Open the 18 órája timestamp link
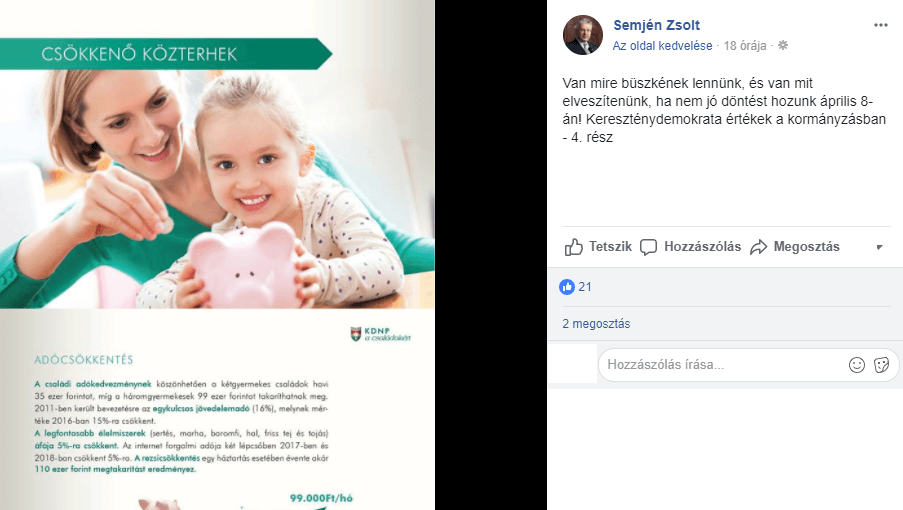The width and height of the screenshot is (903, 510). 745,45
